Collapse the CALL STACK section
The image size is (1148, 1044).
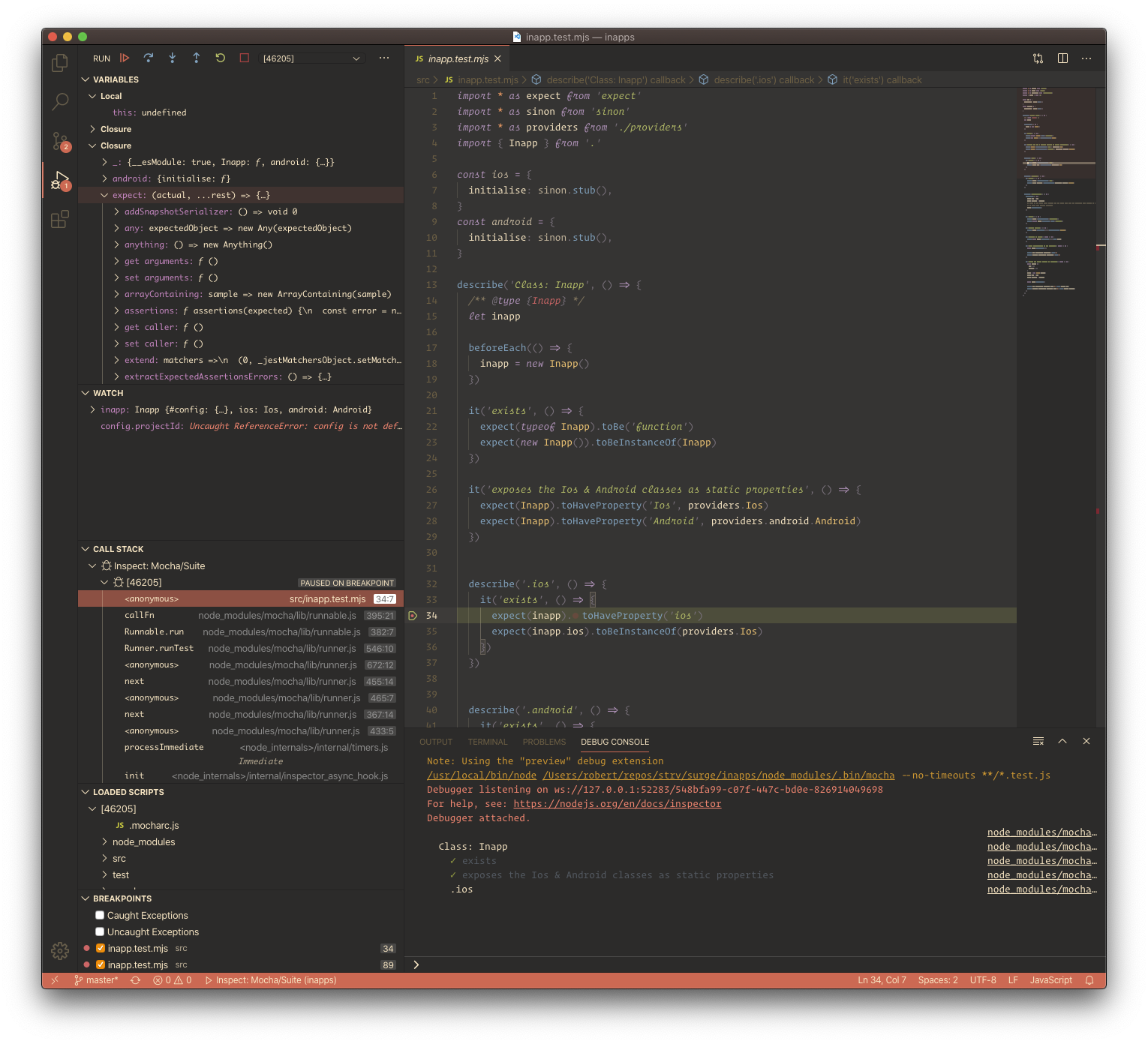point(241,549)
